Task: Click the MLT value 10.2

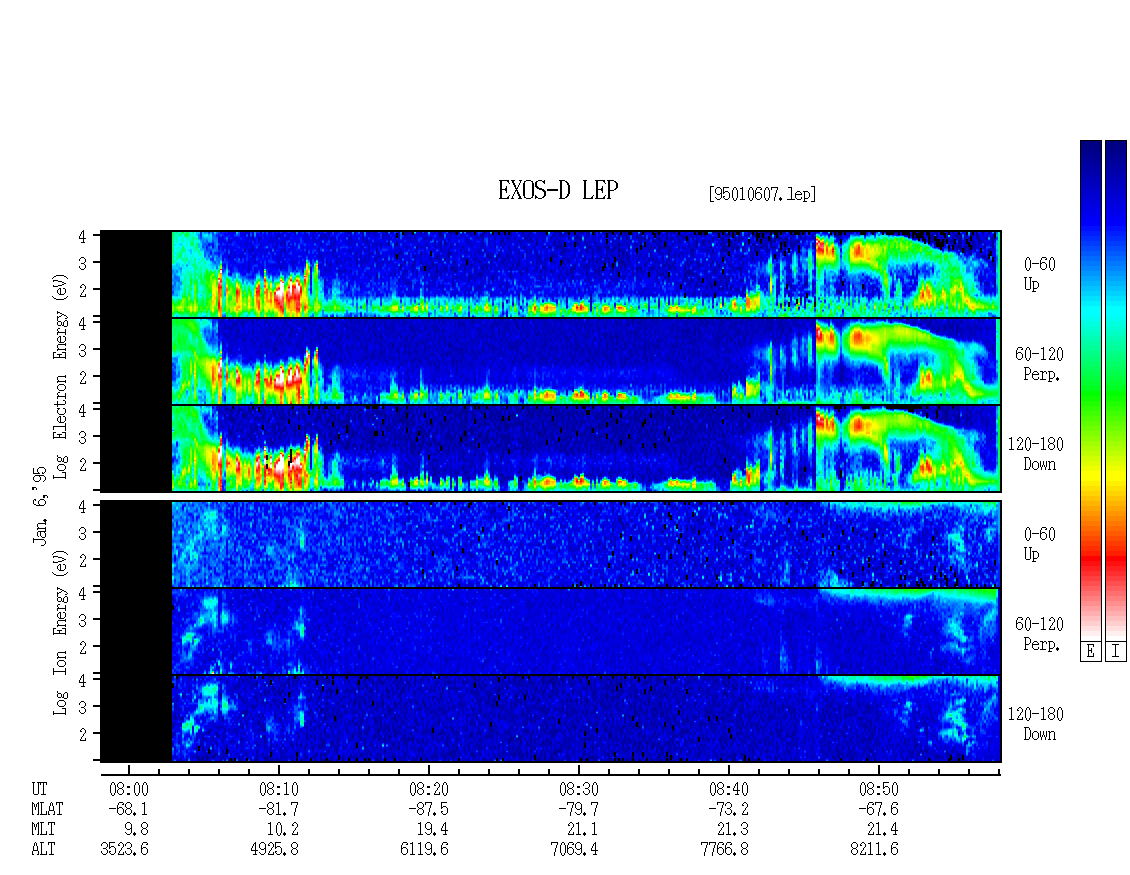Action: pyautogui.click(x=282, y=830)
